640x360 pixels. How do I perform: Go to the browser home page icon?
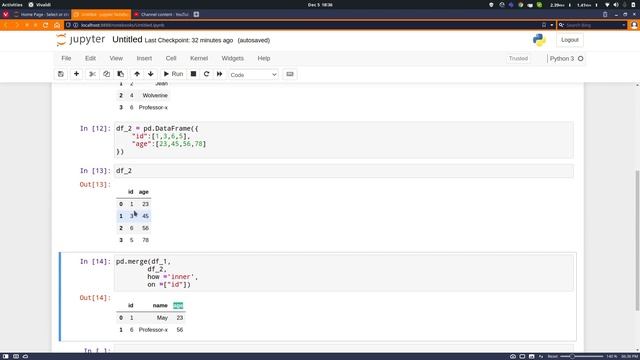(57, 25)
